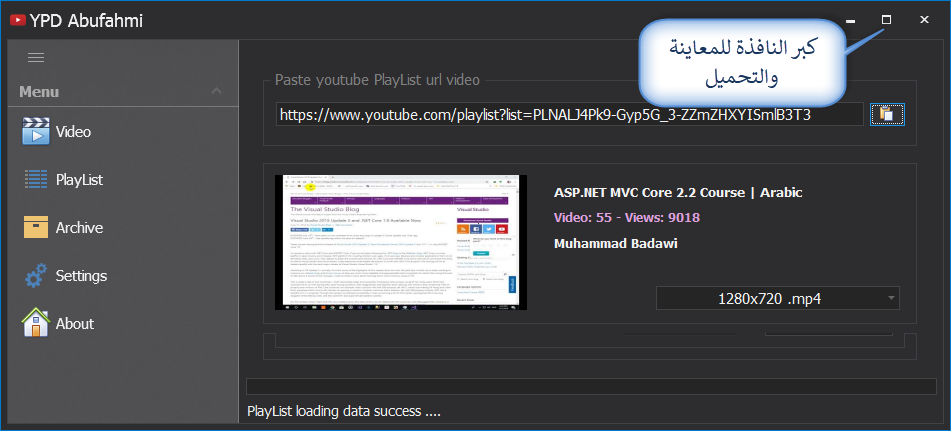Click the paste clipboard button
The height and width of the screenshot is (431, 951).
point(887,114)
